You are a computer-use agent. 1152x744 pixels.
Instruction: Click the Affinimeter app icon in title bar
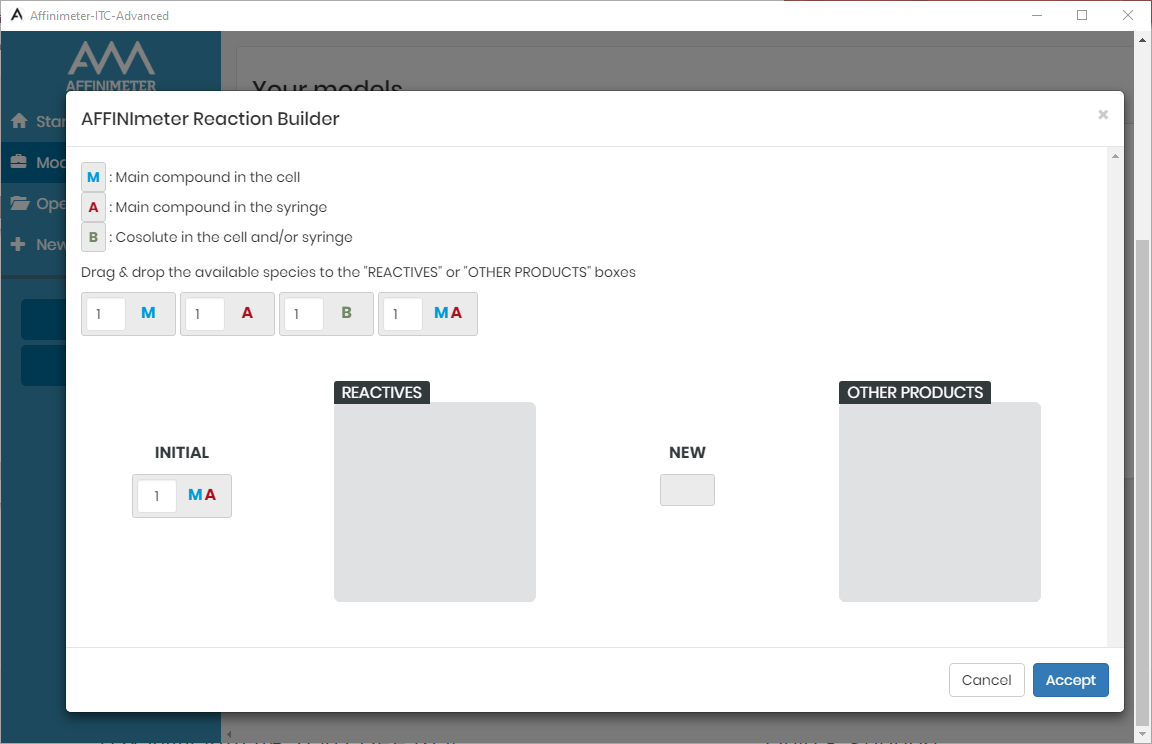point(16,15)
